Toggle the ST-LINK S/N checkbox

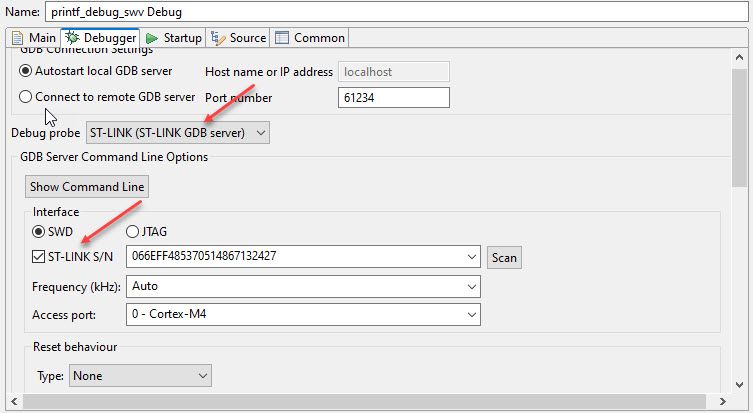click(x=38, y=257)
